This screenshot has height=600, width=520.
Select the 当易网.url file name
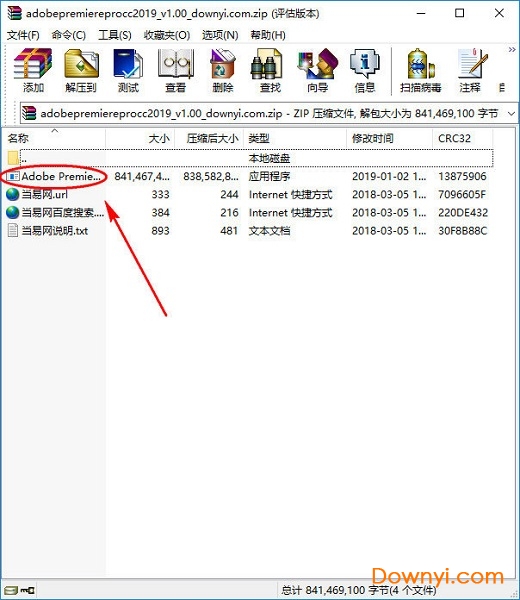44,194
